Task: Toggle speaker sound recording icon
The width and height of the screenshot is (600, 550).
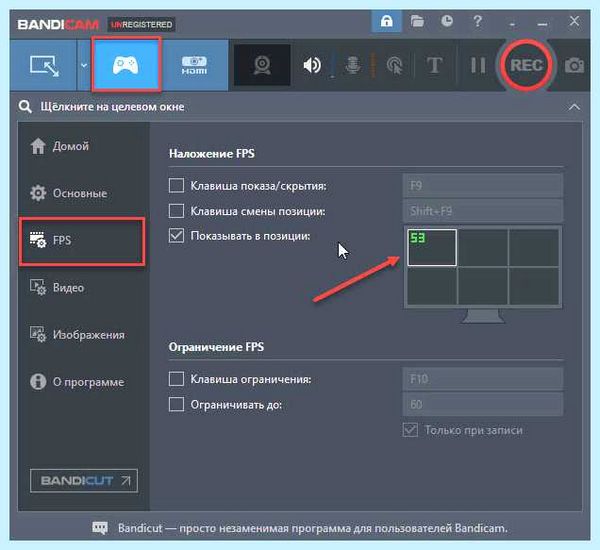Action: coord(312,65)
